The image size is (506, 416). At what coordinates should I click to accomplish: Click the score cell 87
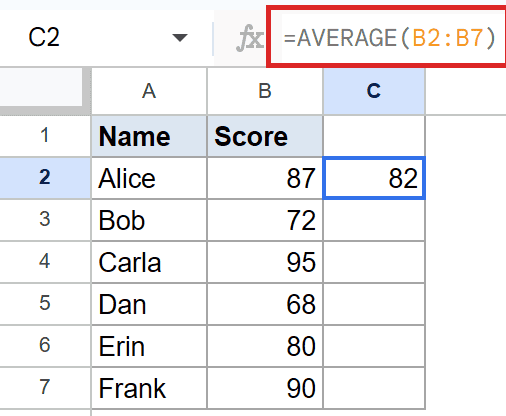pos(265,178)
